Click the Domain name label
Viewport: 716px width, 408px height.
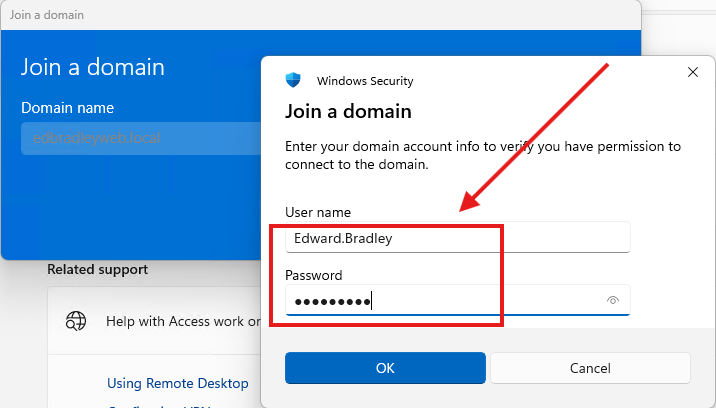click(68, 108)
